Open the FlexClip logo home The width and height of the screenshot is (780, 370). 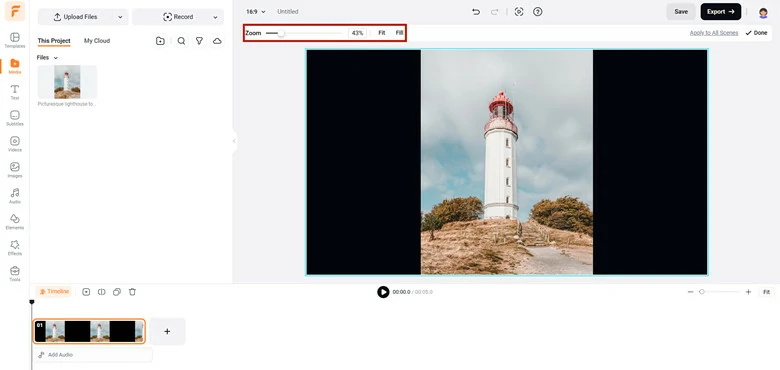(x=15, y=11)
